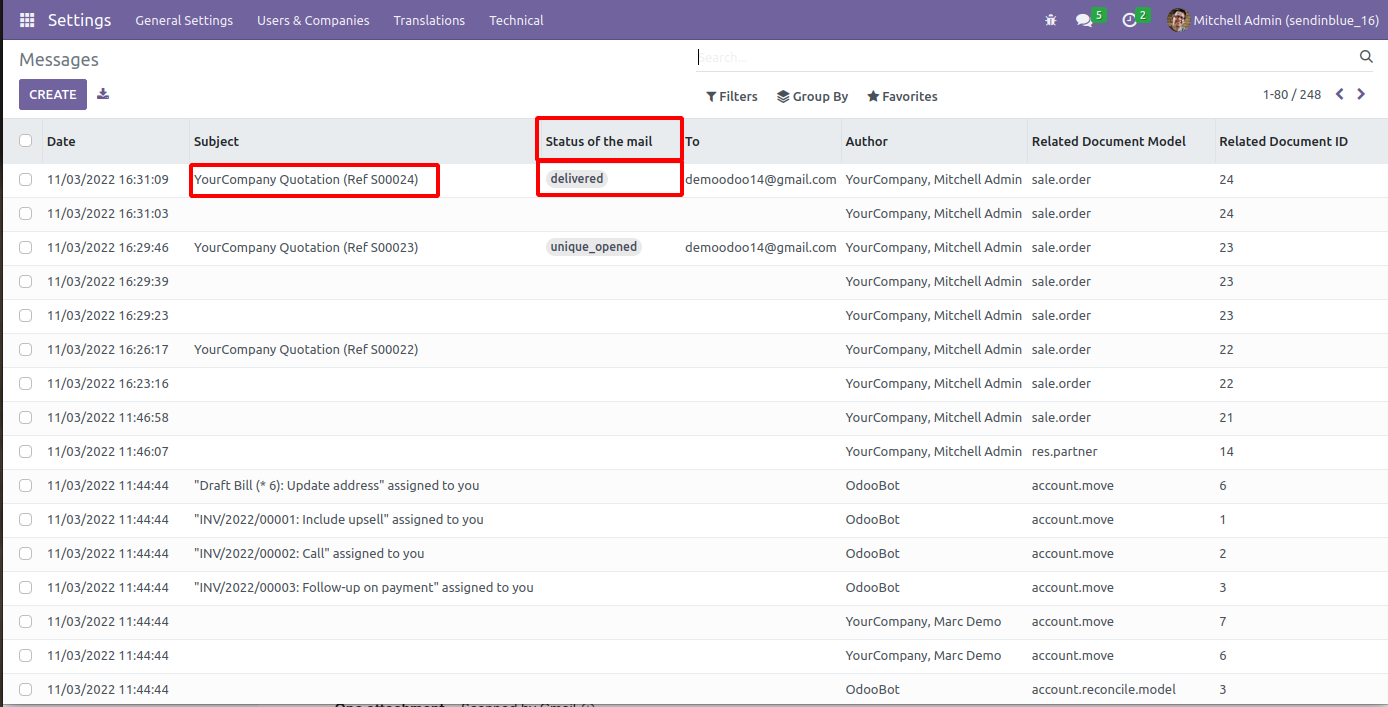Open the Users & Companies menu

coord(313,20)
